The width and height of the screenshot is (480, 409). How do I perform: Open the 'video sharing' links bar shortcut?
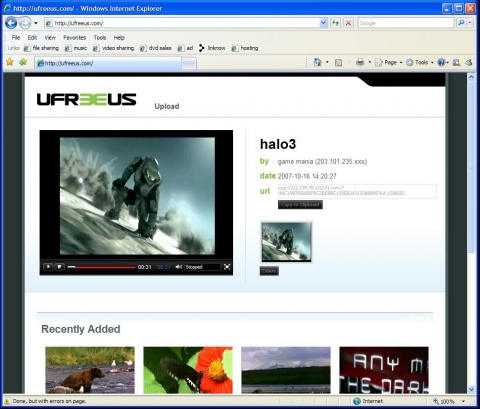pos(113,48)
